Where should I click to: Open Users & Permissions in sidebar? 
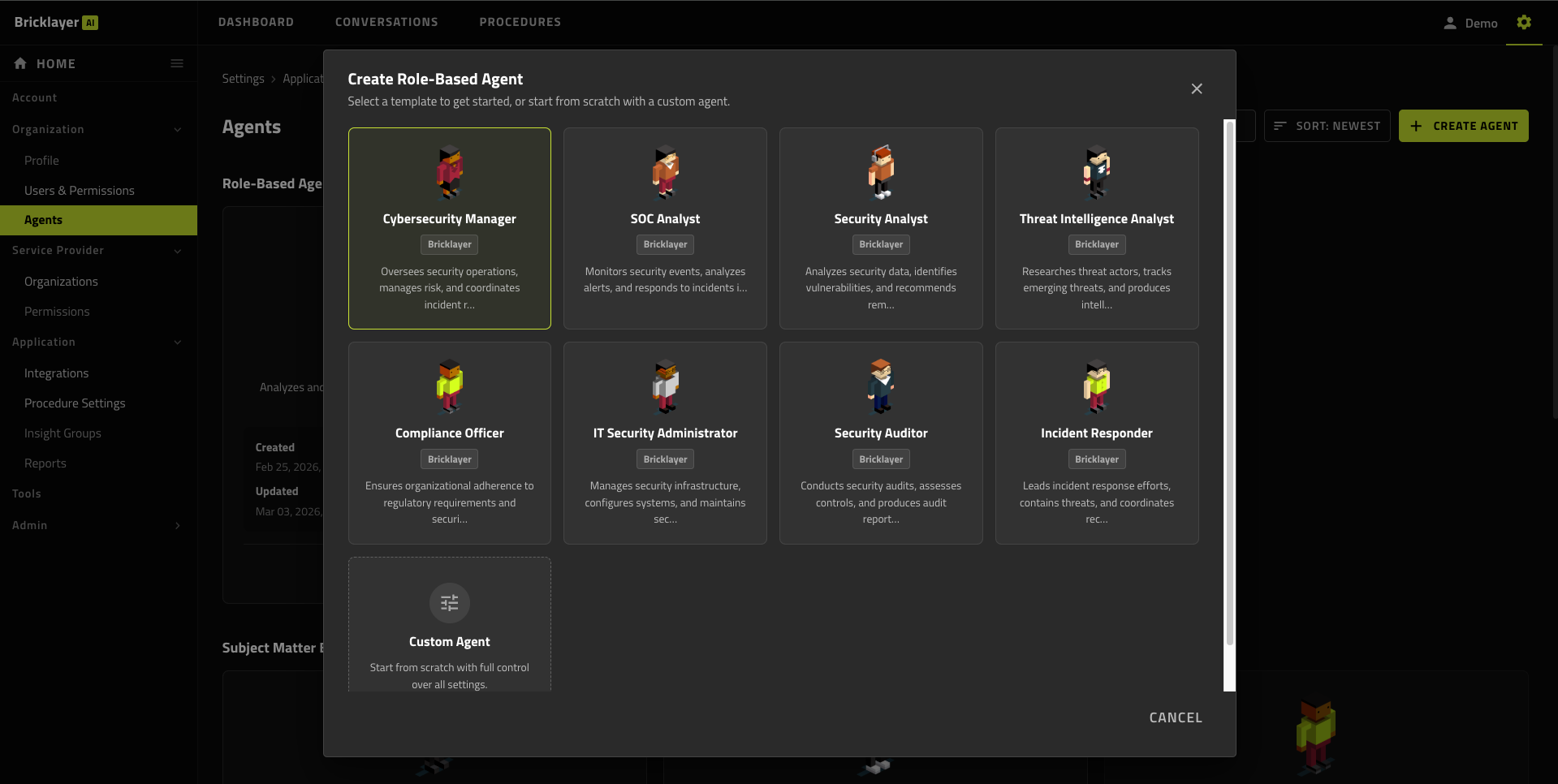click(x=80, y=190)
